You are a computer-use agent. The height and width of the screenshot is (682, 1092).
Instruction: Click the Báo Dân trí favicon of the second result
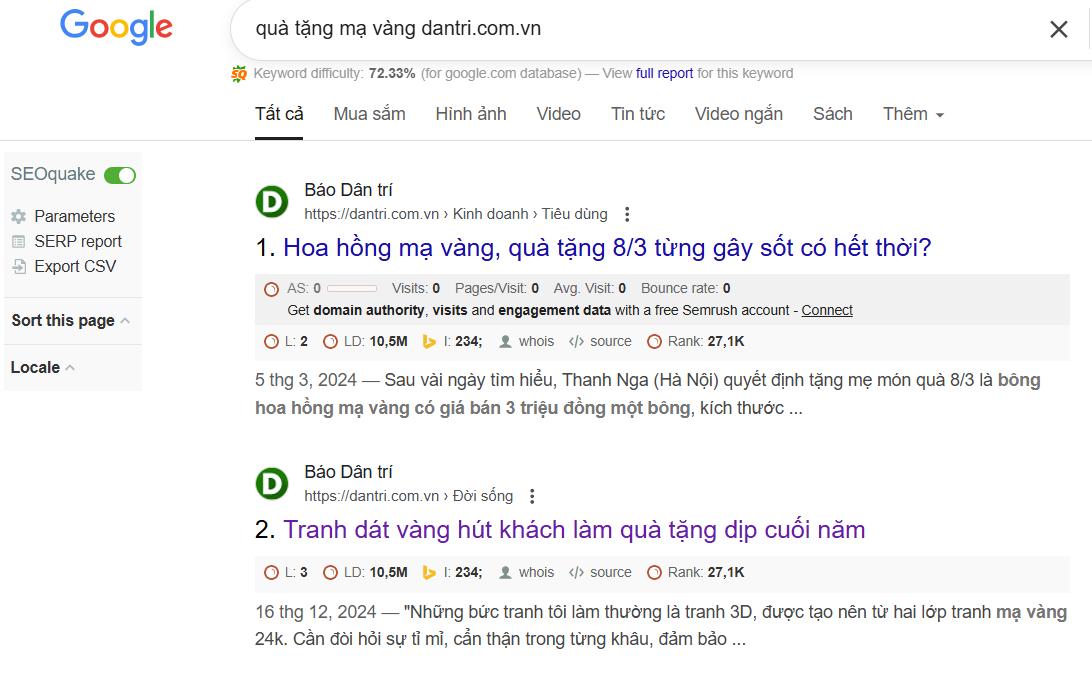pyautogui.click(x=272, y=483)
